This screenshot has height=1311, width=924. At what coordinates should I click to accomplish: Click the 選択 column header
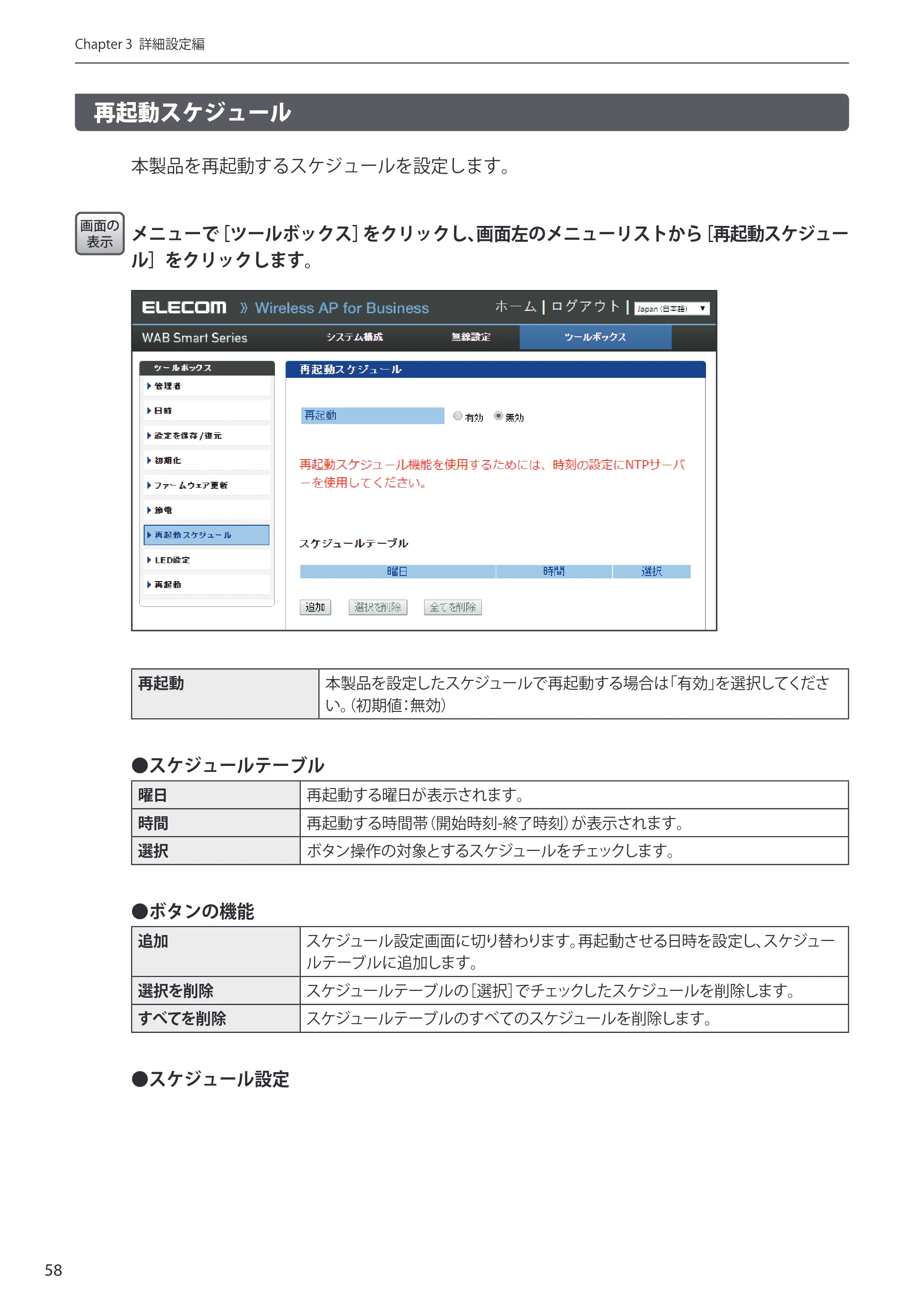click(651, 571)
